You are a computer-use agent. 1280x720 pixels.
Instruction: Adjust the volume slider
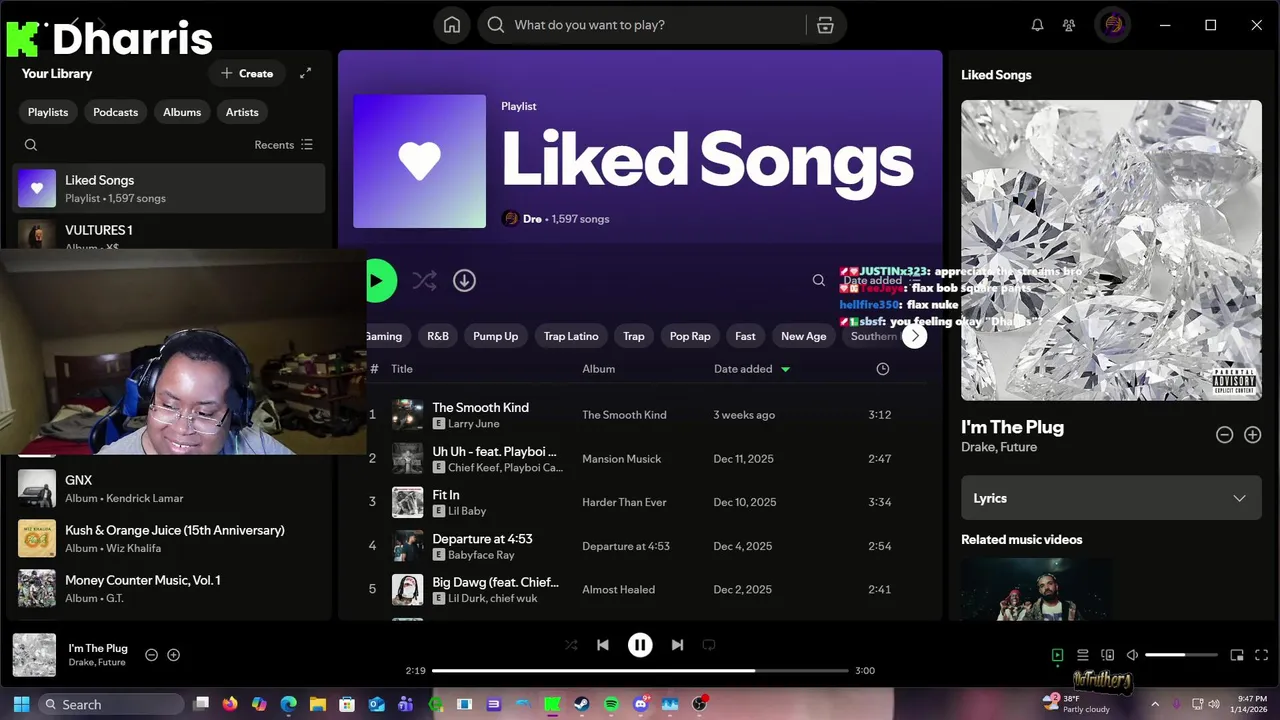coord(1181,655)
